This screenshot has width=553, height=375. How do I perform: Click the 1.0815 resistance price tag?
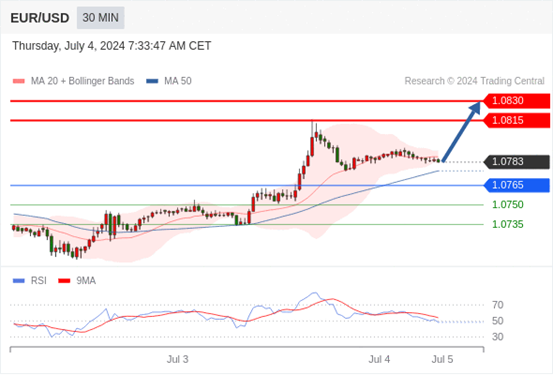pos(516,121)
